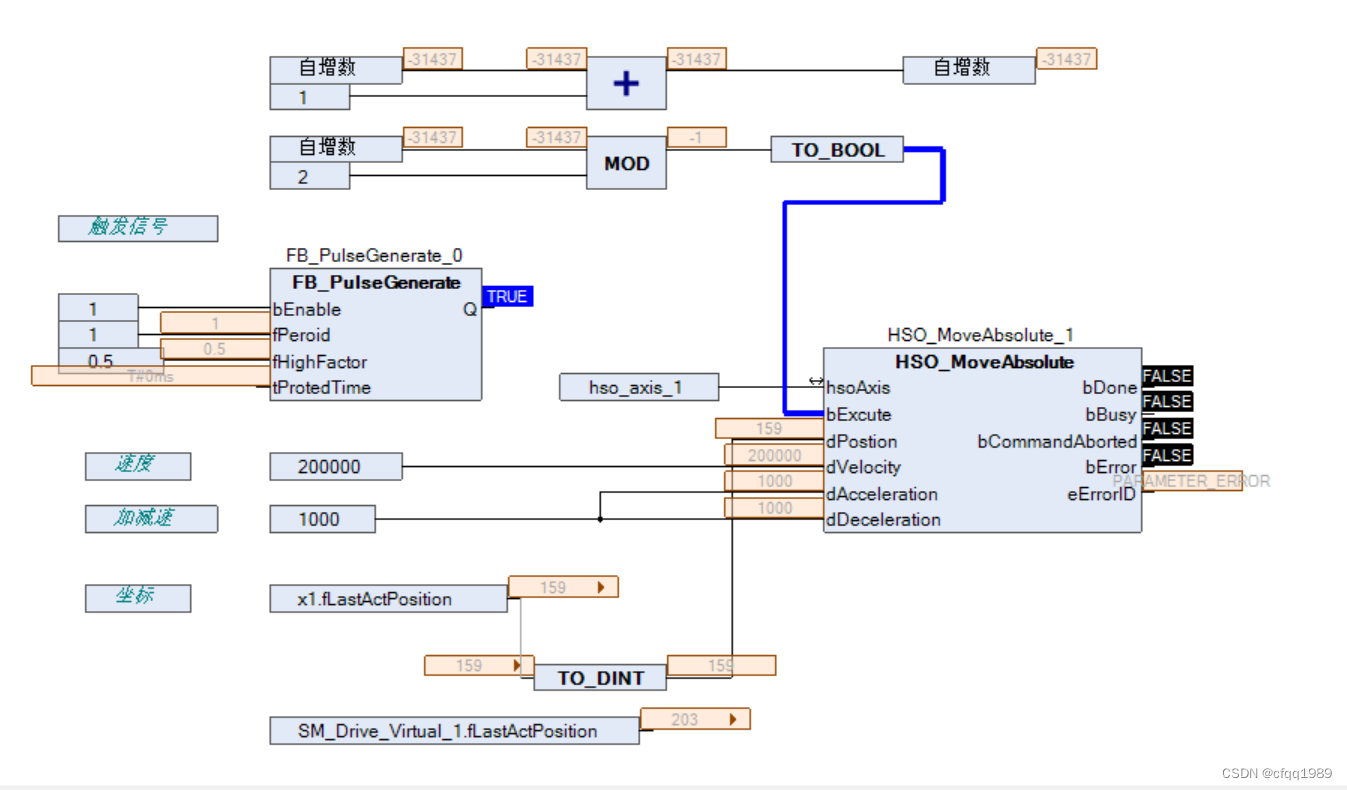The height and width of the screenshot is (790, 1347).
Task: Select the 200000 velocity input box
Action: tap(335, 466)
